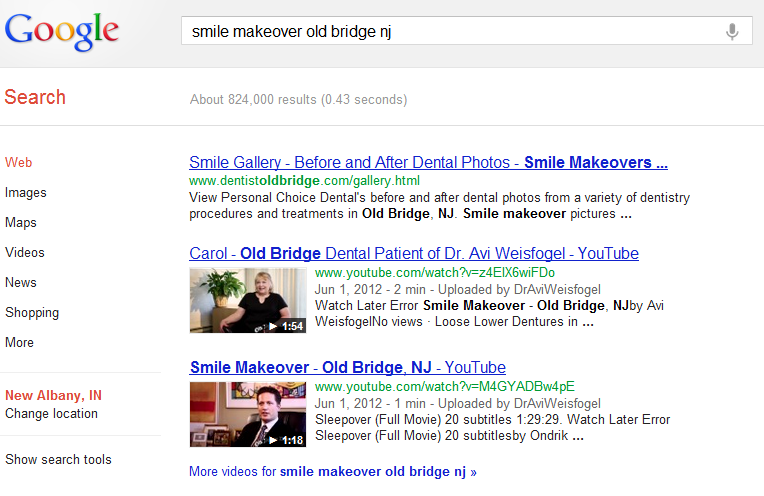Click the red Search heading
764x496 pixels.
point(35,97)
